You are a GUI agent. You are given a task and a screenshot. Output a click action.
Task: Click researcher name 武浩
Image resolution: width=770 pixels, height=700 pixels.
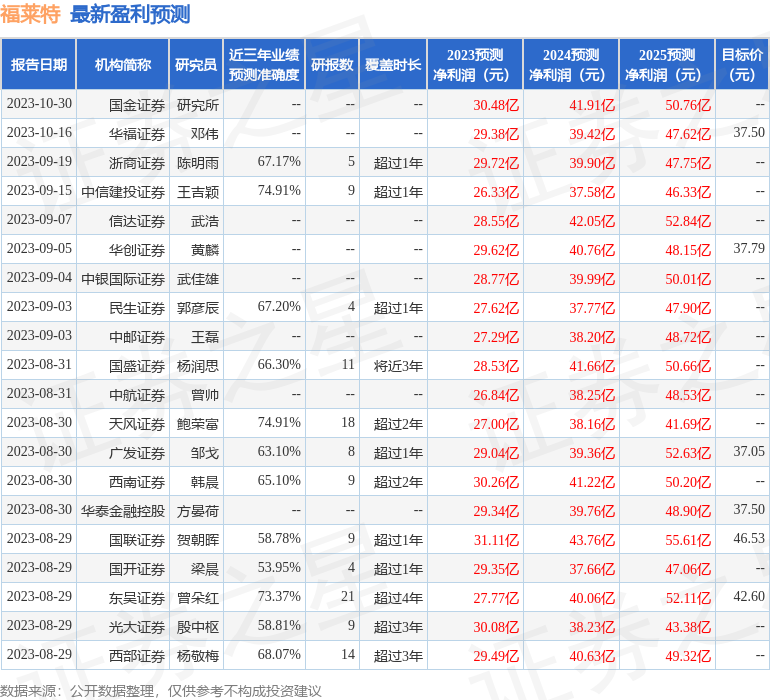point(205,221)
